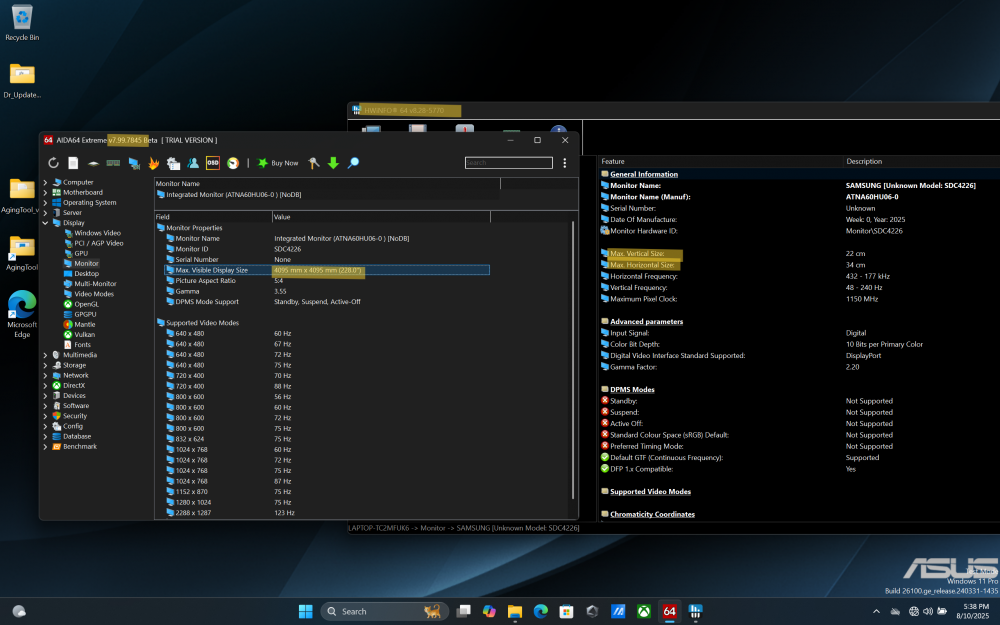1000x625 pixels.
Task: Click the Microsoft Edge desktop shortcut
Action: tap(22, 314)
